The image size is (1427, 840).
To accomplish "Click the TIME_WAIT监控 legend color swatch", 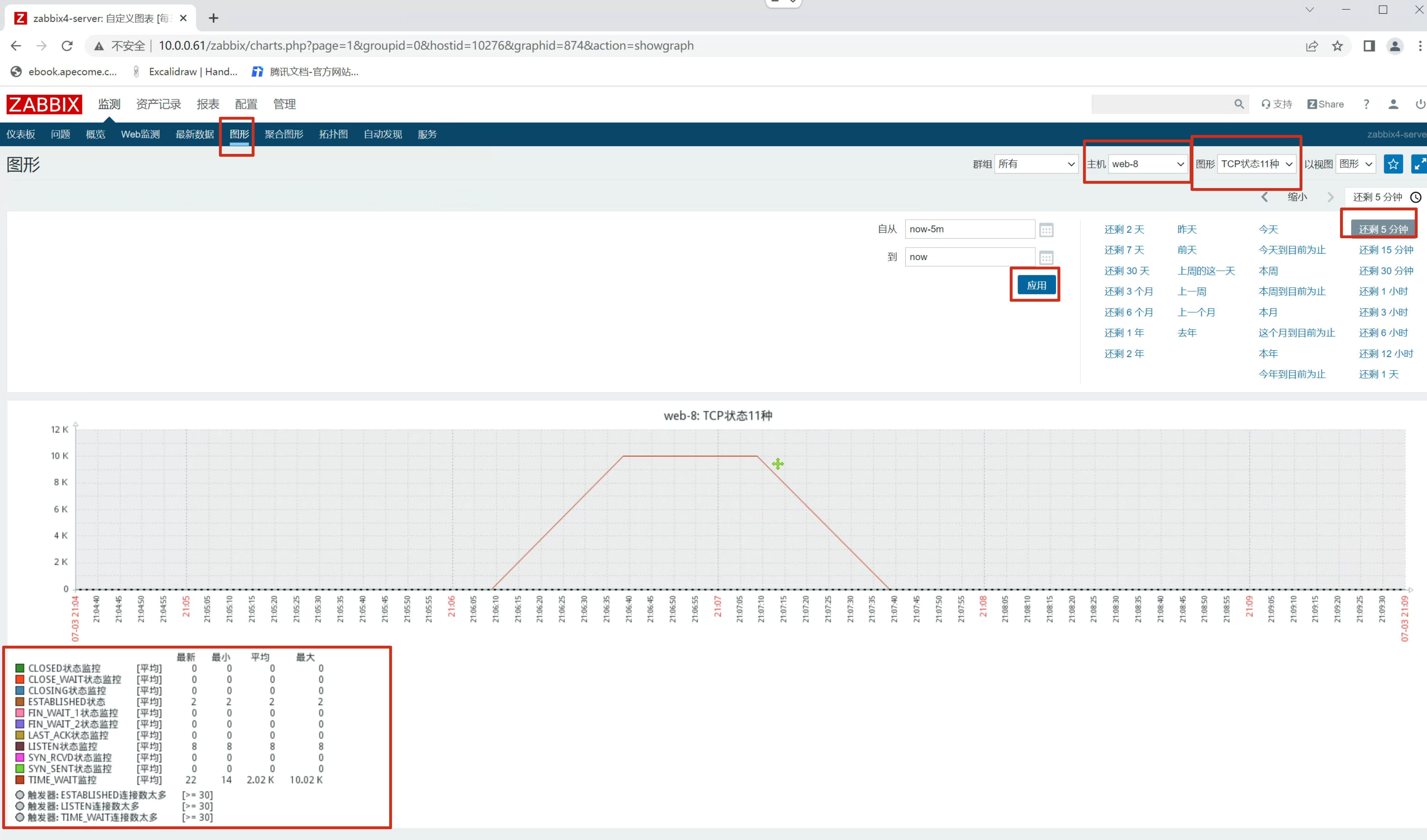I will pyautogui.click(x=20, y=780).
